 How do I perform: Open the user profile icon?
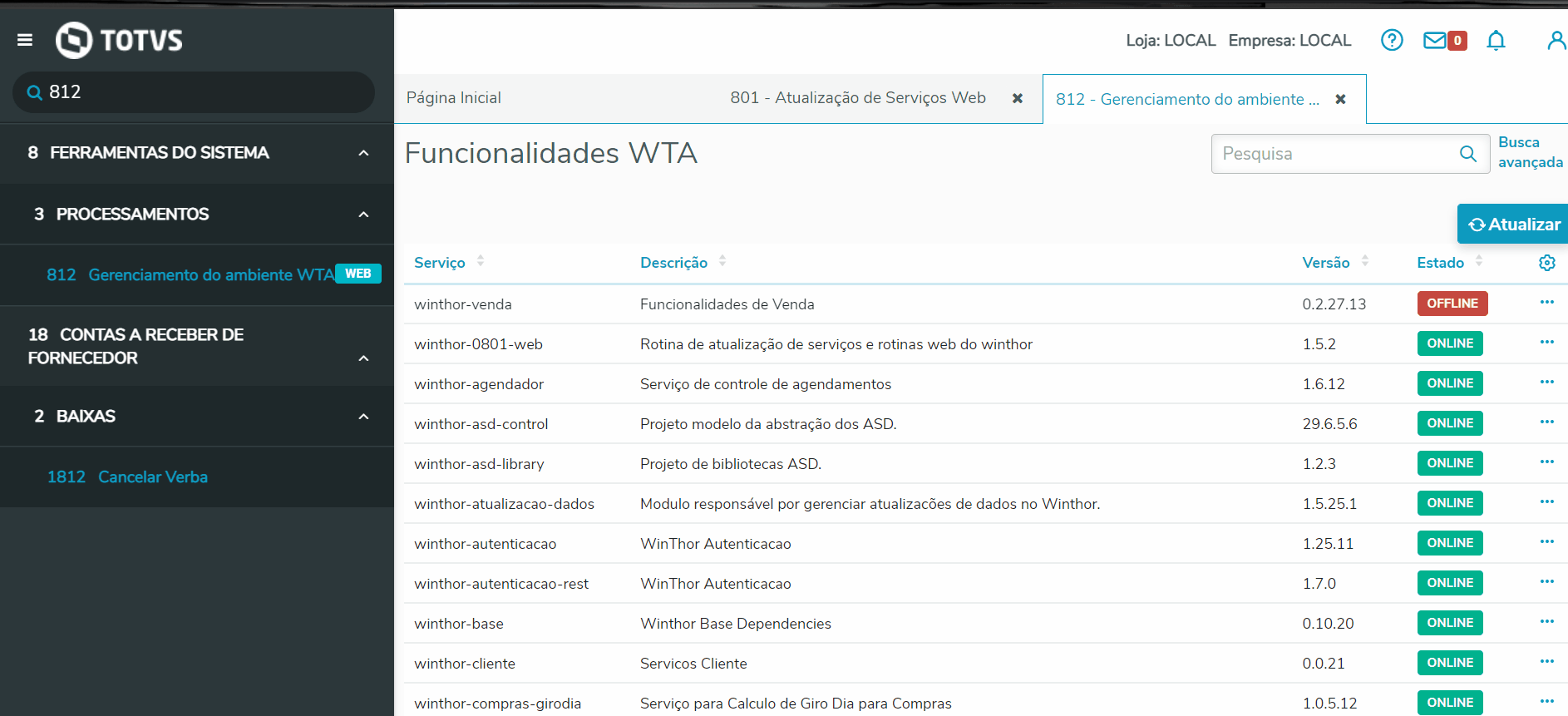[1556, 40]
